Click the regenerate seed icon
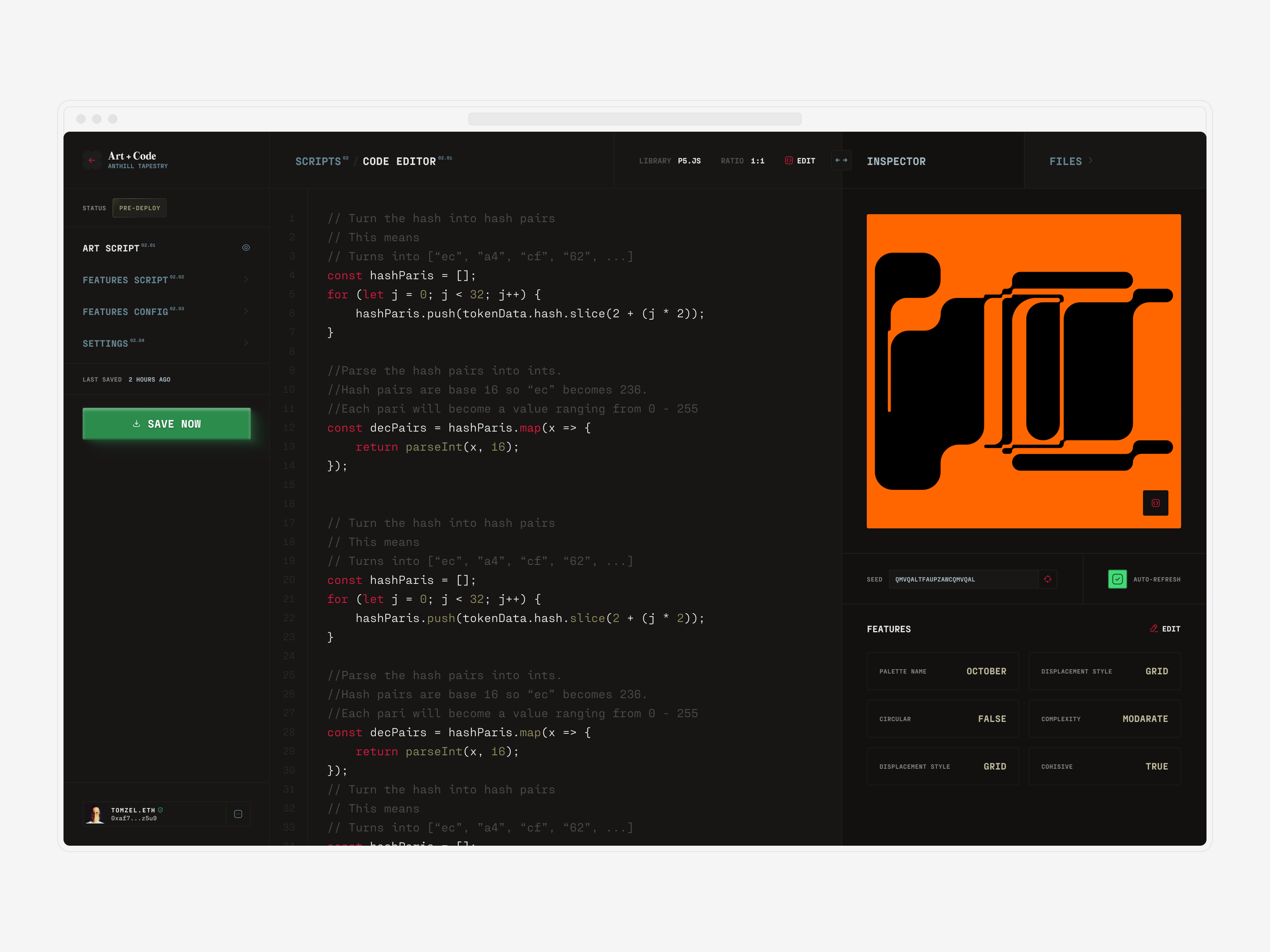The height and width of the screenshot is (952, 1270). tap(1048, 579)
